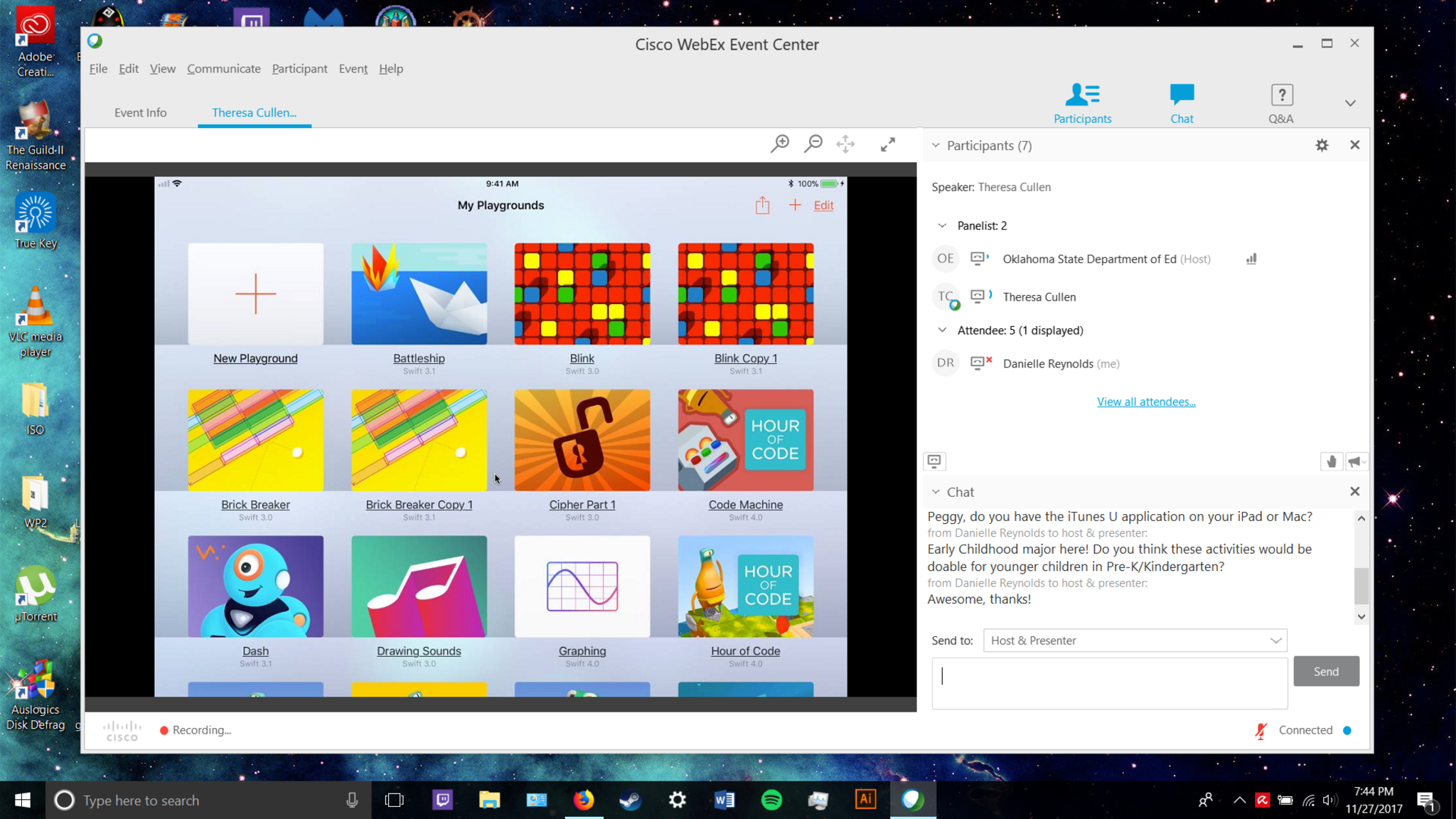Switch to the Event Info tab
The width and height of the screenshot is (1456, 819).
(140, 112)
